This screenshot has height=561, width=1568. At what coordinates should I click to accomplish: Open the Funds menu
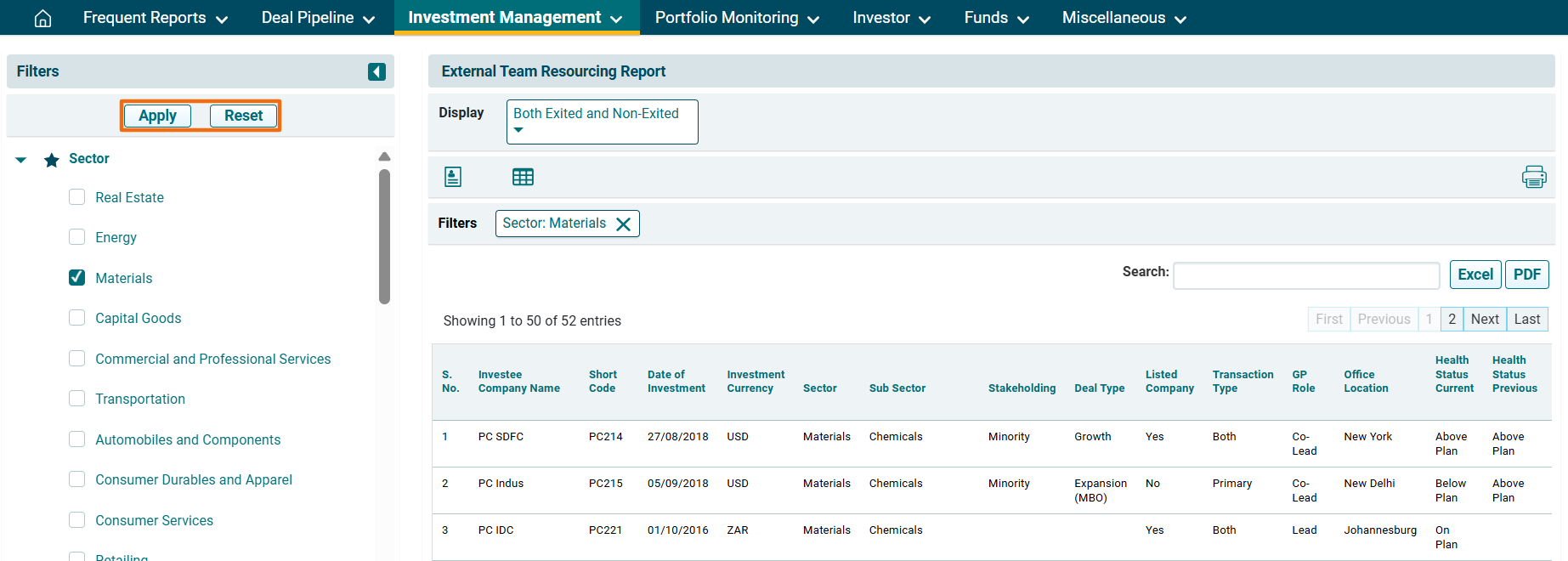(x=996, y=18)
